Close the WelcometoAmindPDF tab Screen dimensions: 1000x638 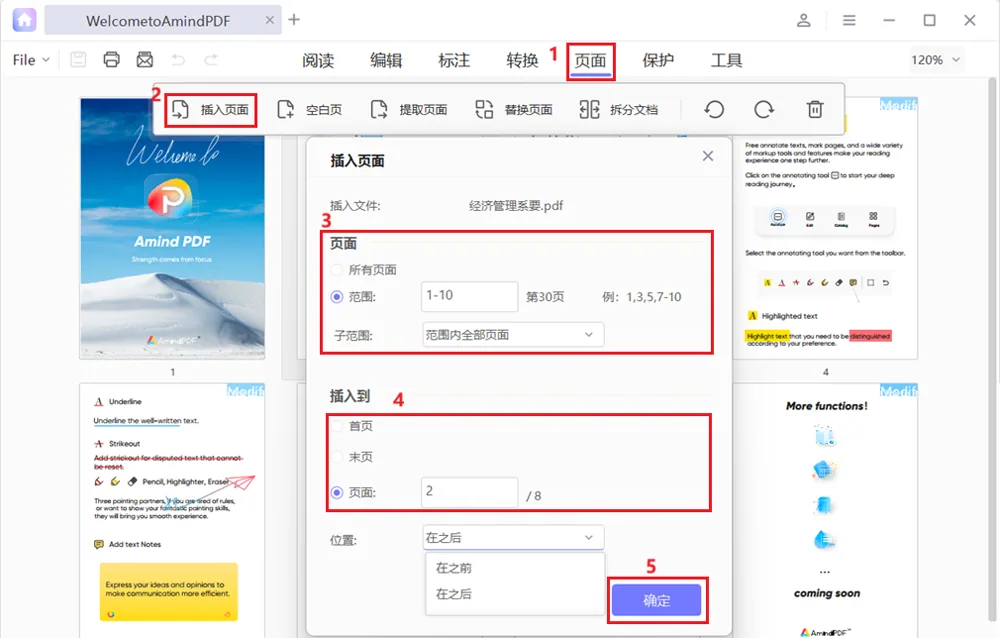(270, 20)
